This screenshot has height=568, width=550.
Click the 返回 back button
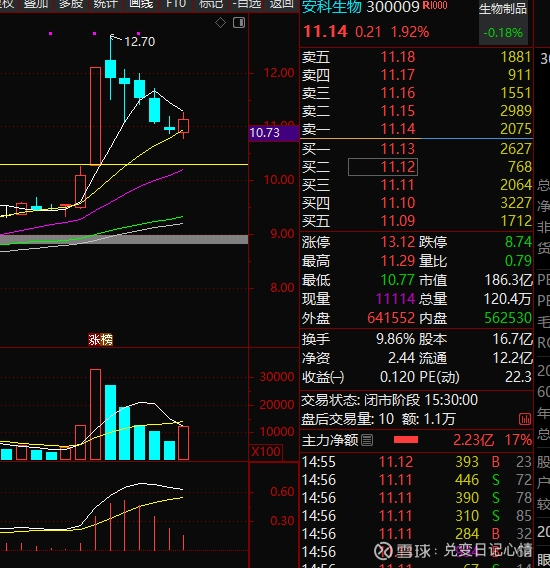pyautogui.click(x=282, y=4)
